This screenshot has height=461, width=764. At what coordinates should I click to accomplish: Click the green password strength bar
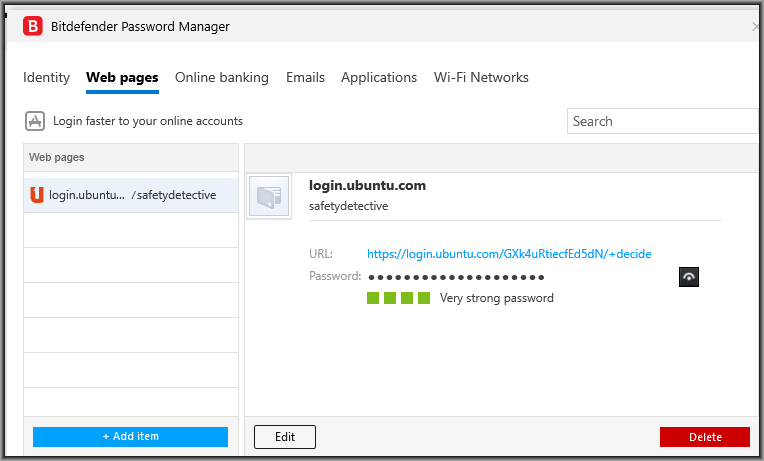point(398,298)
